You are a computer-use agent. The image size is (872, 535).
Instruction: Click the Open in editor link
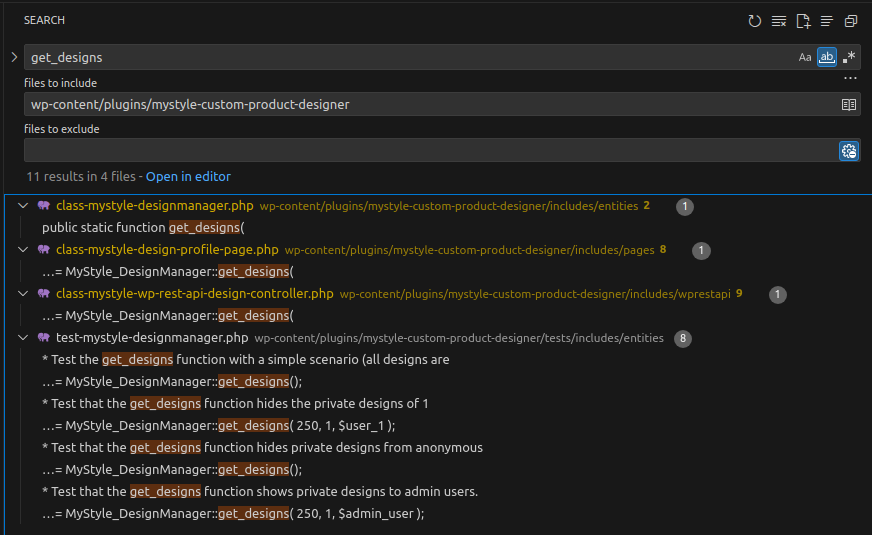click(188, 176)
